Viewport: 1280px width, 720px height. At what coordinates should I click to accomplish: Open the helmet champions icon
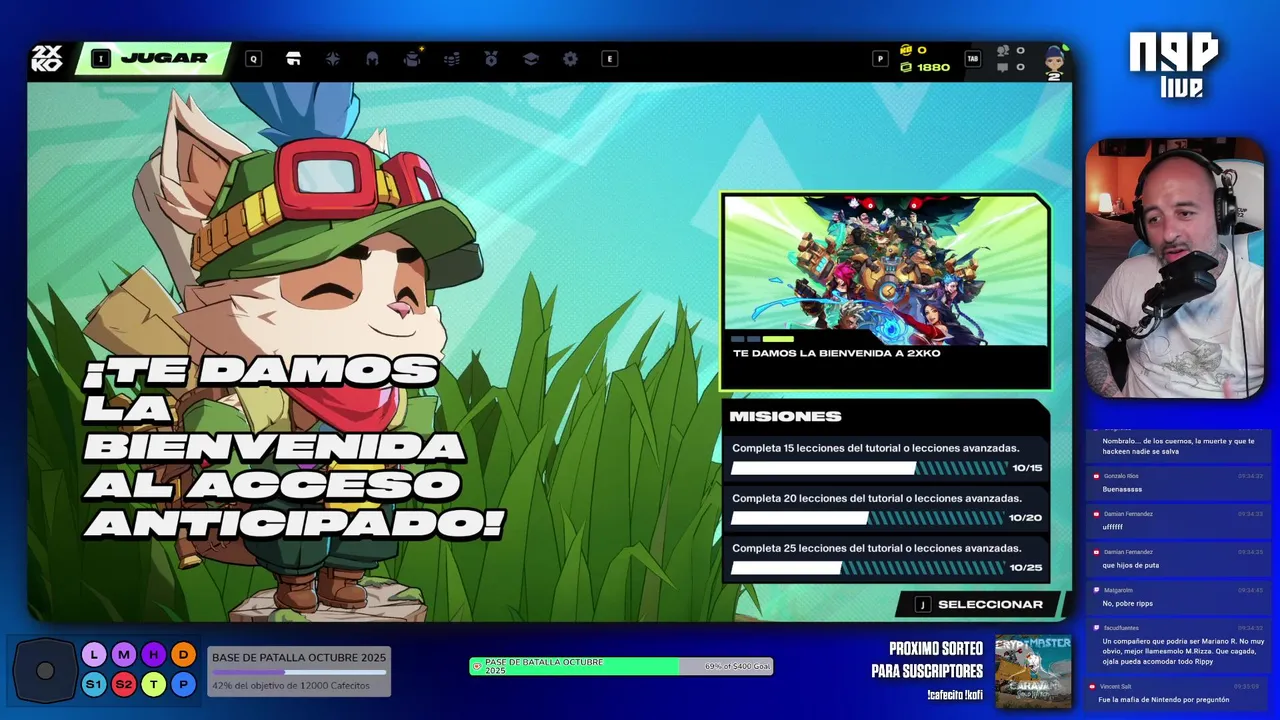pyautogui.click(x=372, y=59)
